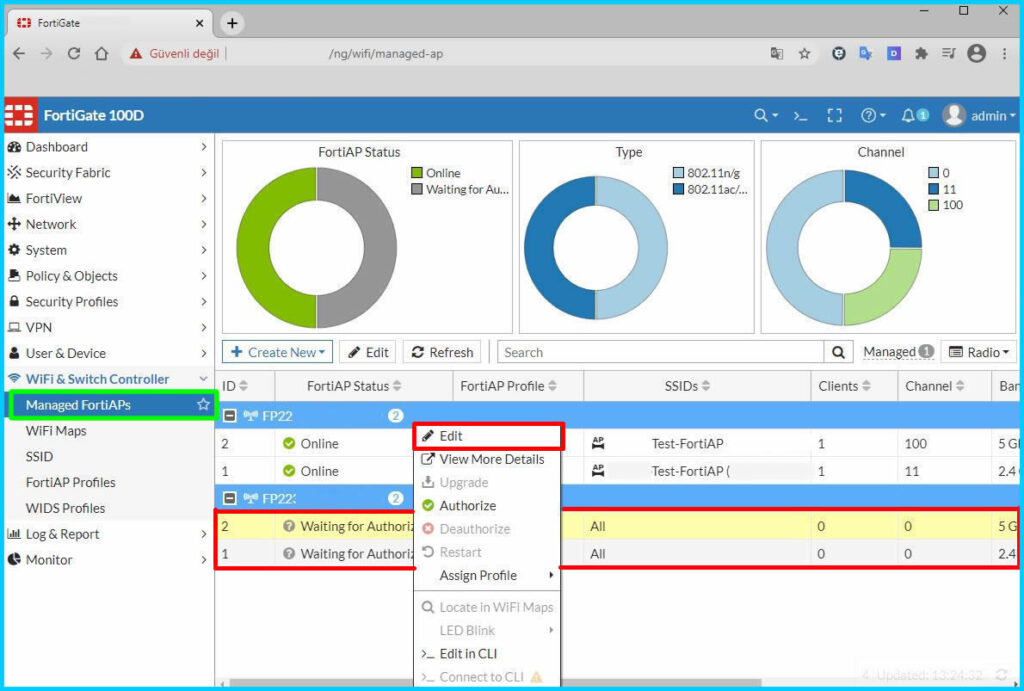Favorite Managed FortiAPs with the star icon
Screen dimensions: 1024x691
click(203, 404)
